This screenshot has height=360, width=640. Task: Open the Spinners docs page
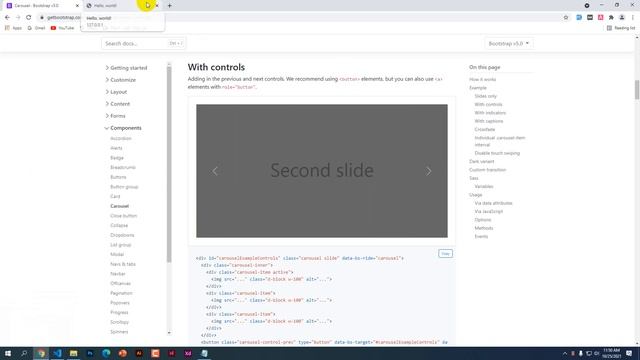pyautogui.click(x=119, y=332)
